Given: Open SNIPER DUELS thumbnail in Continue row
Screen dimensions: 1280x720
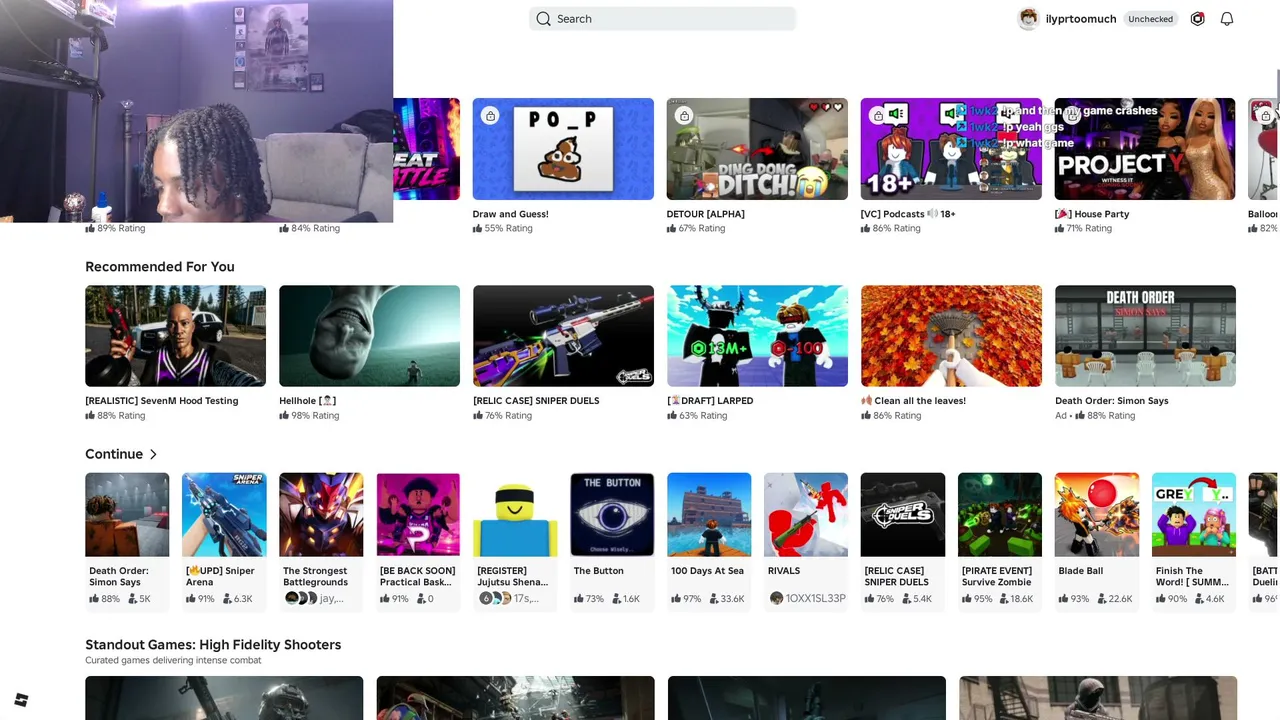Looking at the screenshot, I should 903,515.
